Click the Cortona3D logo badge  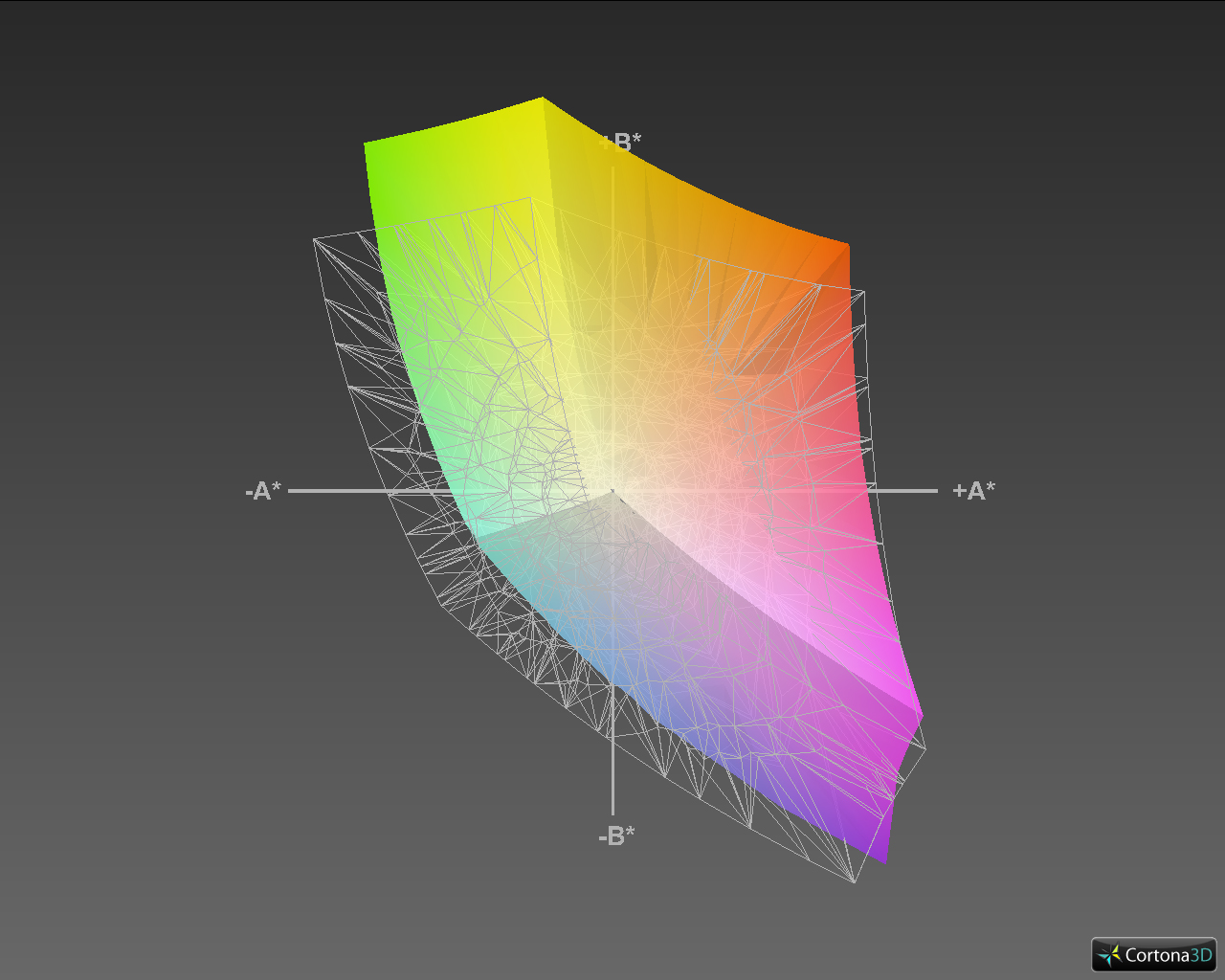1154,954
